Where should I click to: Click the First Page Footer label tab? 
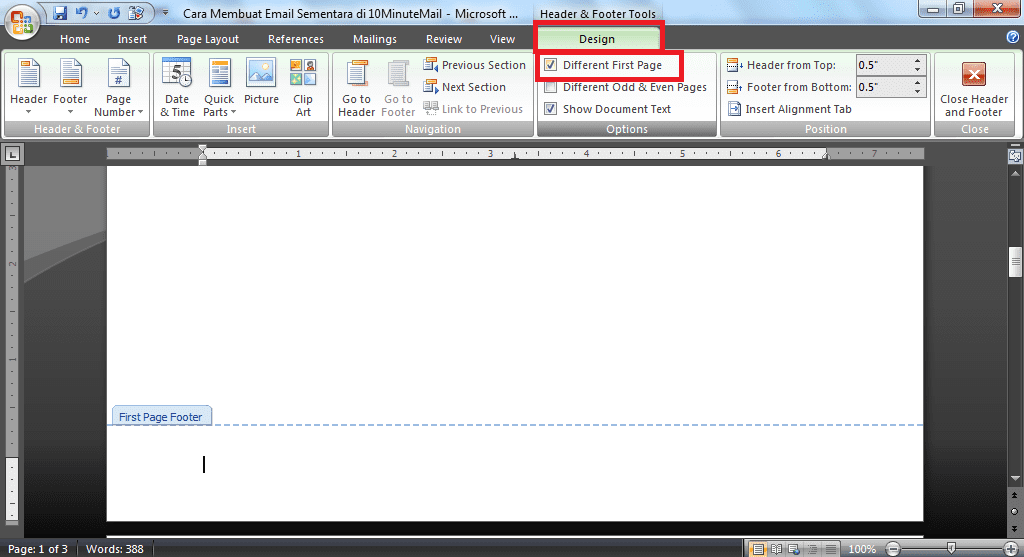(x=161, y=417)
